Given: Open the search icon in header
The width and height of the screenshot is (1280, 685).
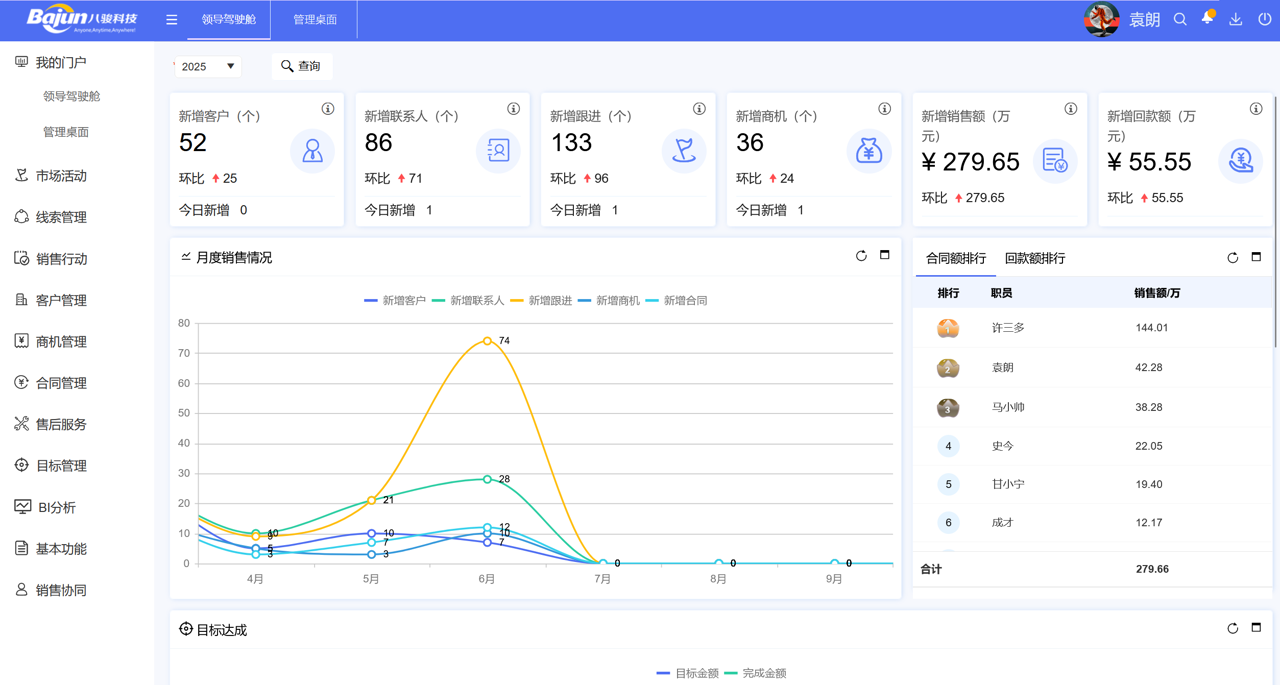Looking at the screenshot, I should 1180,20.
